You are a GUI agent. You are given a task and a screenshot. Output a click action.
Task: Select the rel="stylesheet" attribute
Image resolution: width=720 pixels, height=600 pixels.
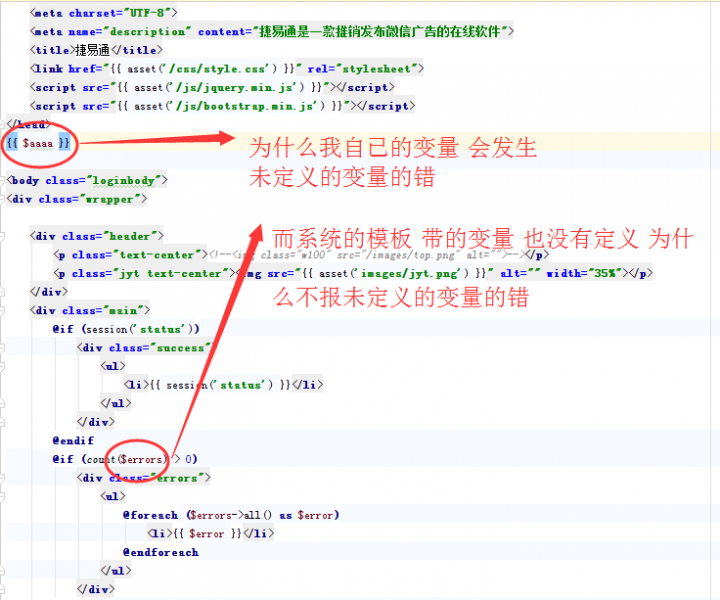(362, 69)
